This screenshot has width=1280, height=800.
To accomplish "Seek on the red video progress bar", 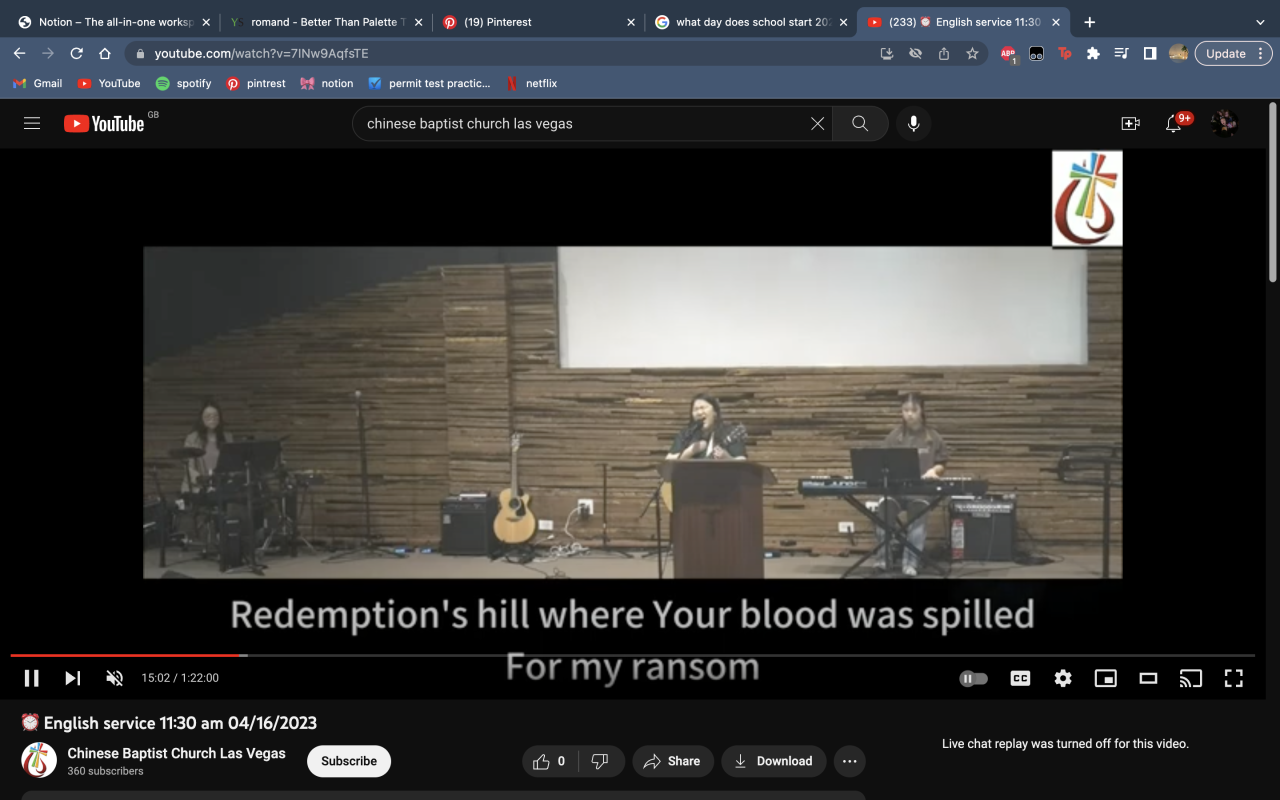I will pos(632,655).
